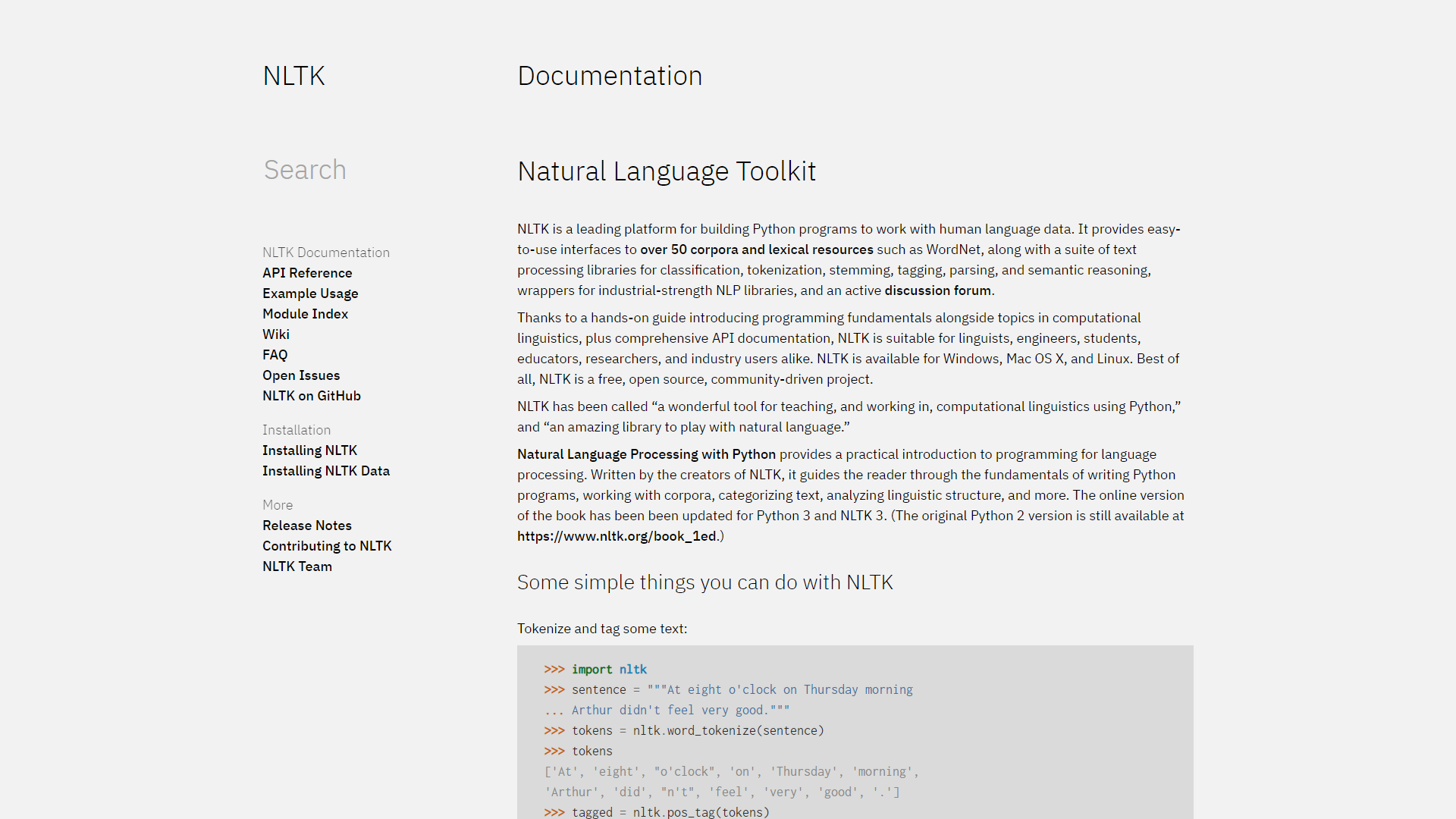The height and width of the screenshot is (819, 1456).
Task: Open the Installing NLTK Data guide
Action: (x=326, y=470)
